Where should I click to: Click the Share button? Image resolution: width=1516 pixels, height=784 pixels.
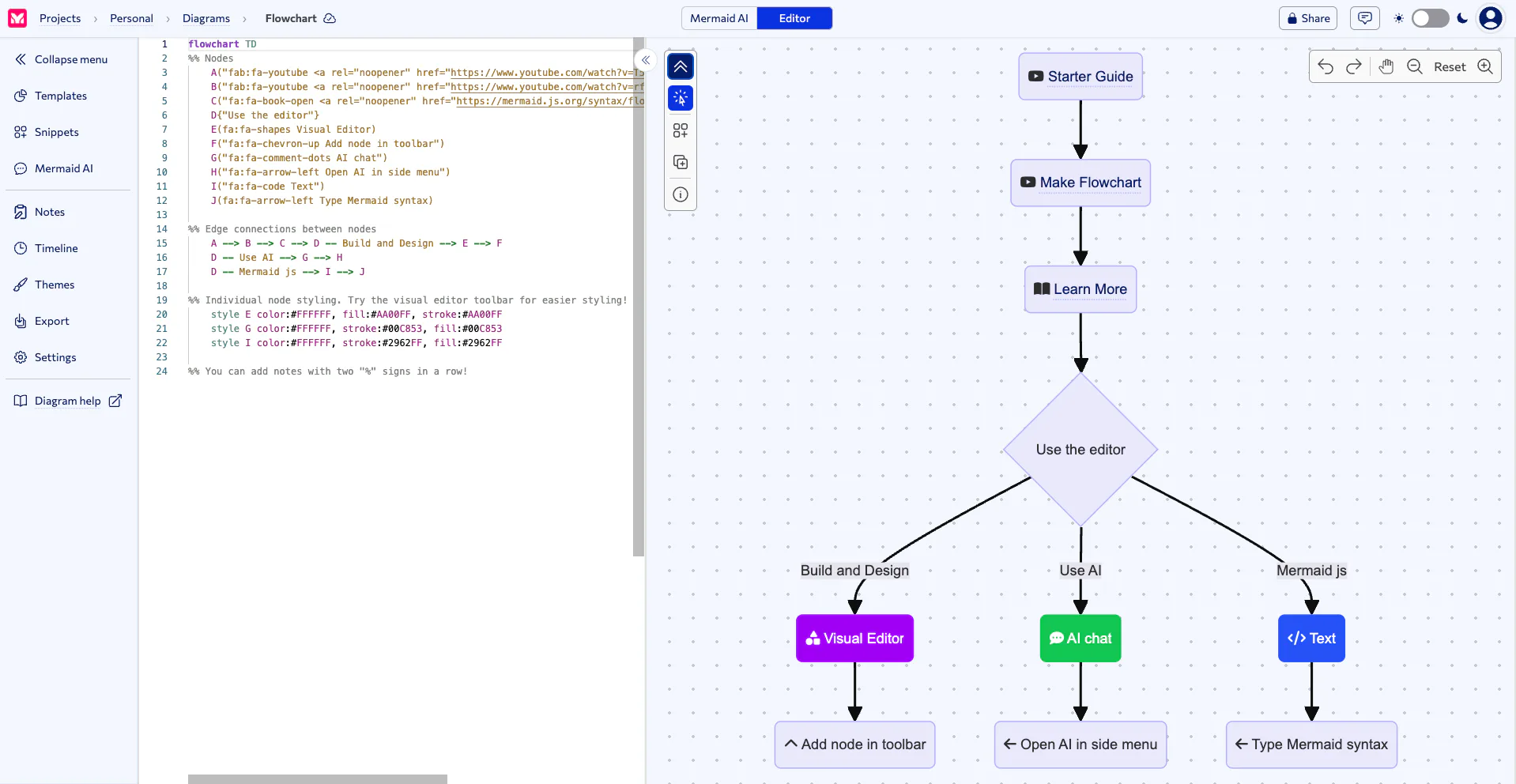click(1308, 18)
